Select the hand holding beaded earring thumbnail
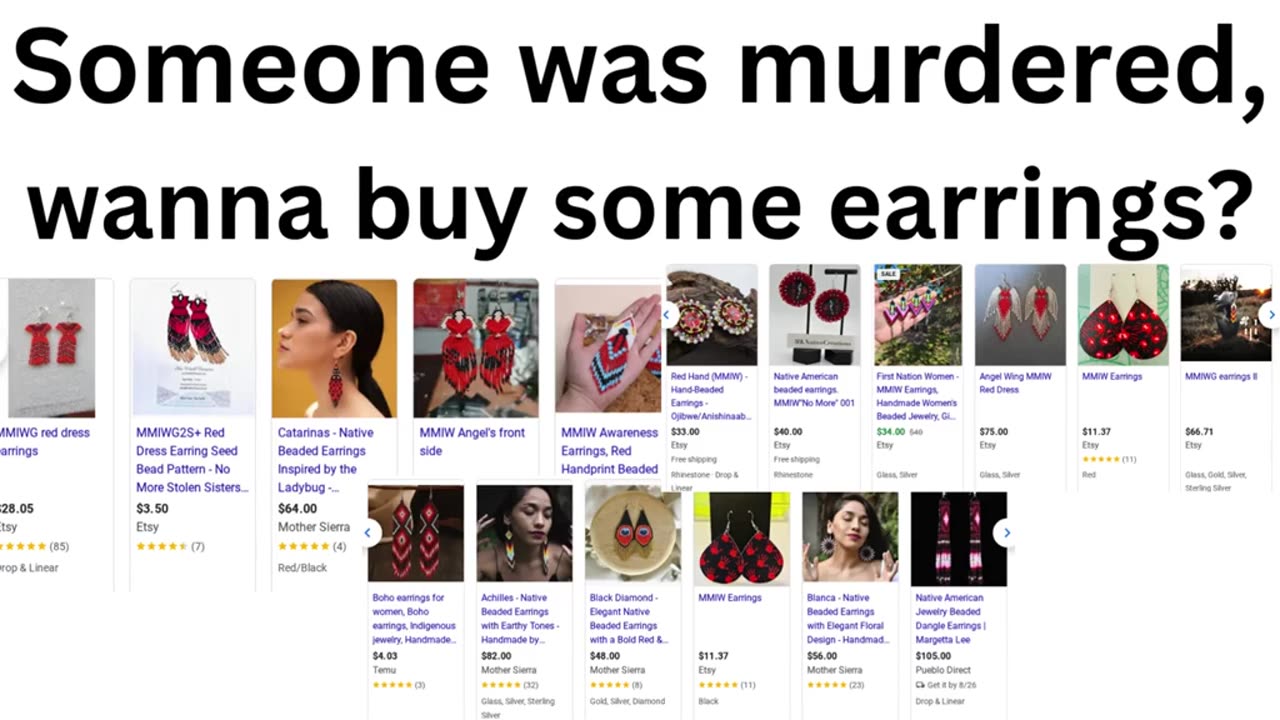 tap(608, 349)
